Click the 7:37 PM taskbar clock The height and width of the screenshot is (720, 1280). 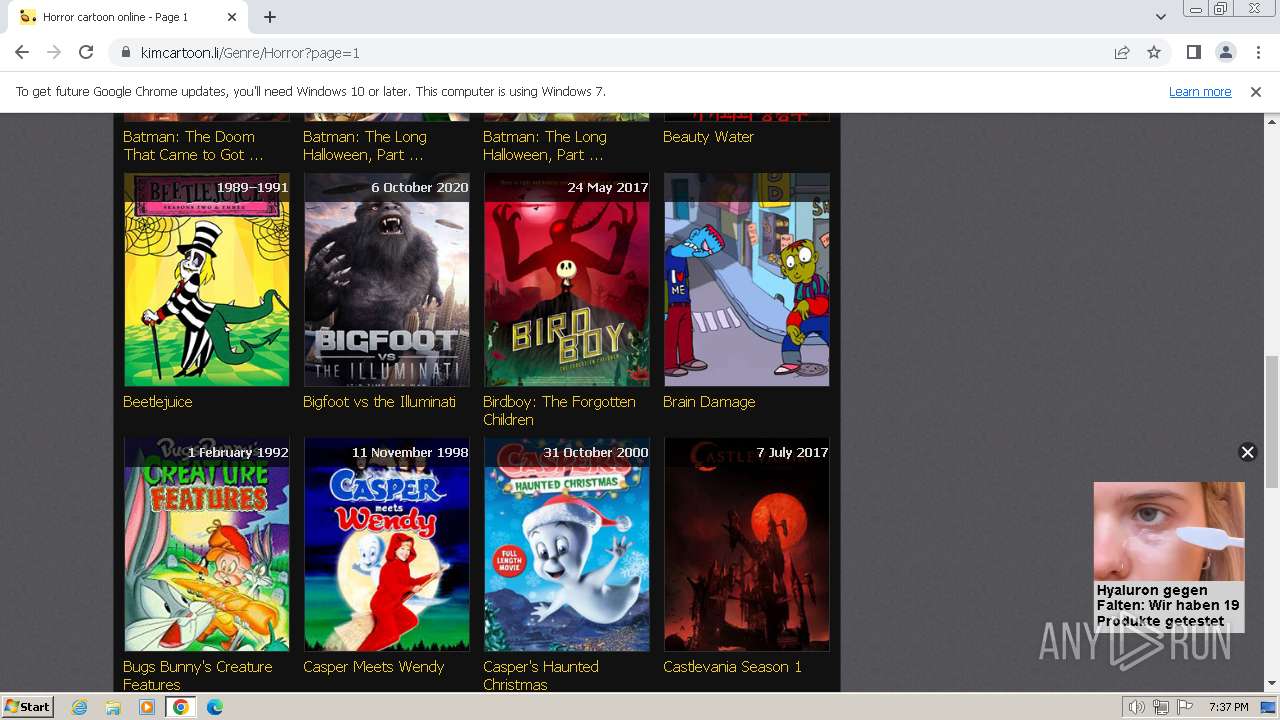pyautogui.click(x=1228, y=707)
